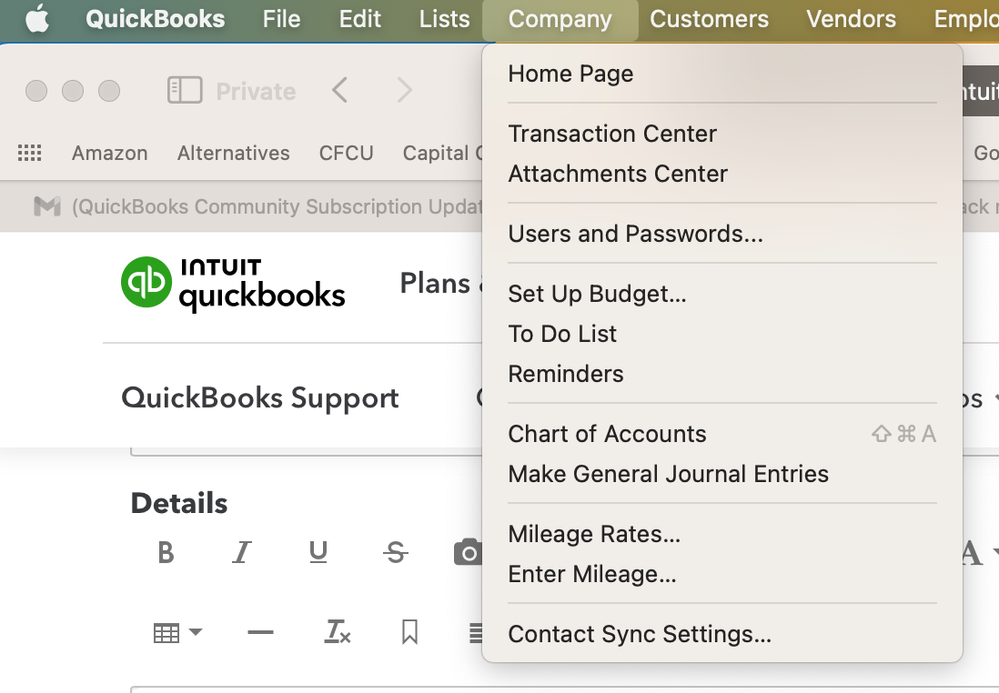Go forward in Safari
This screenshot has height=693, width=999.
[x=404, y=90]
